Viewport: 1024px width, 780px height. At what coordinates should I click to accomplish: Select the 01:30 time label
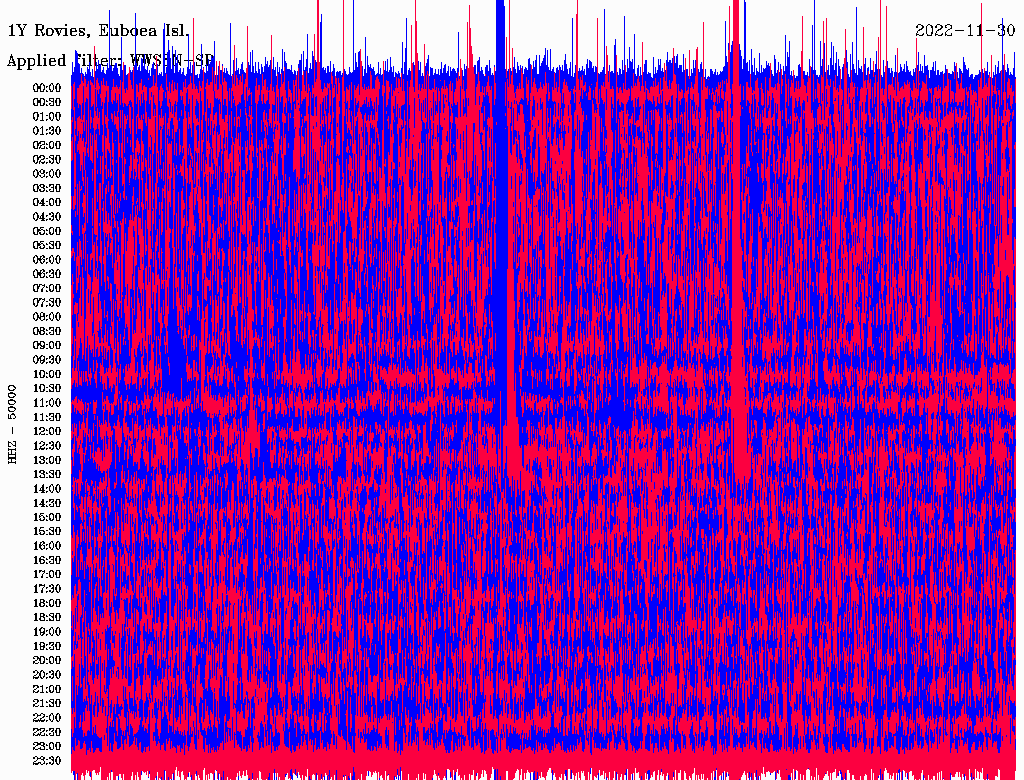pyautogui.click(x=47, y=131)
